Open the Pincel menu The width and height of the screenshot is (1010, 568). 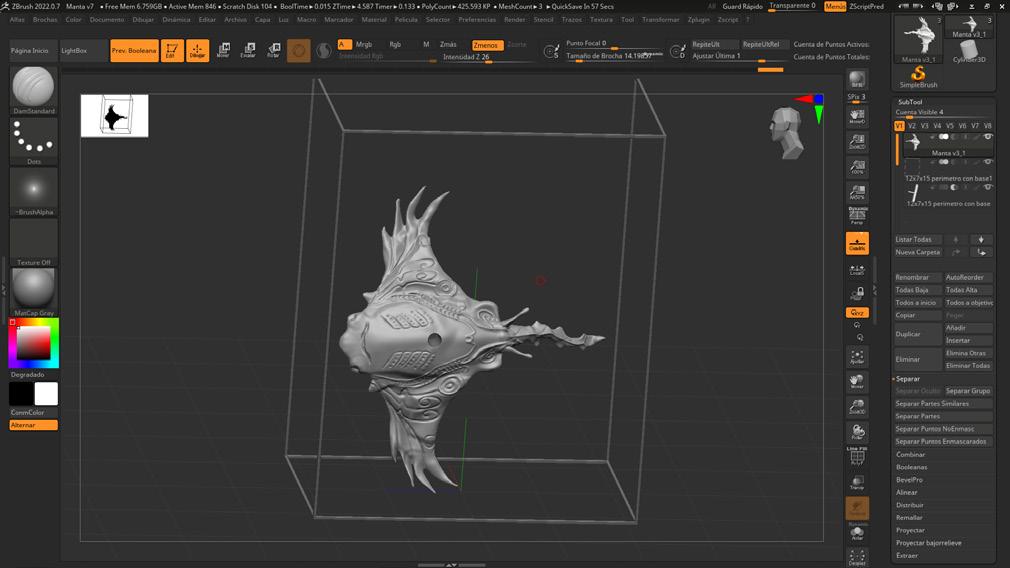click(x=45, y=19)
